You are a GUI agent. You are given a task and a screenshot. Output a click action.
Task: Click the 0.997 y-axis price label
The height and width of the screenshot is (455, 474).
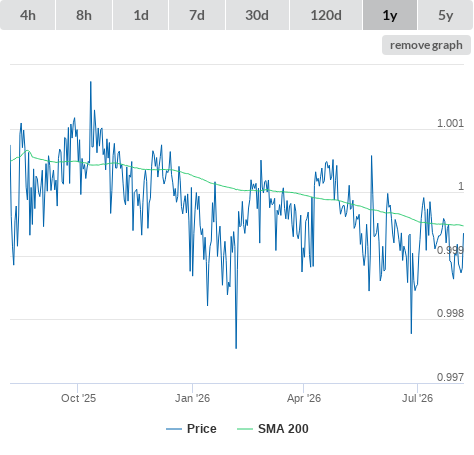pos(450,377)
